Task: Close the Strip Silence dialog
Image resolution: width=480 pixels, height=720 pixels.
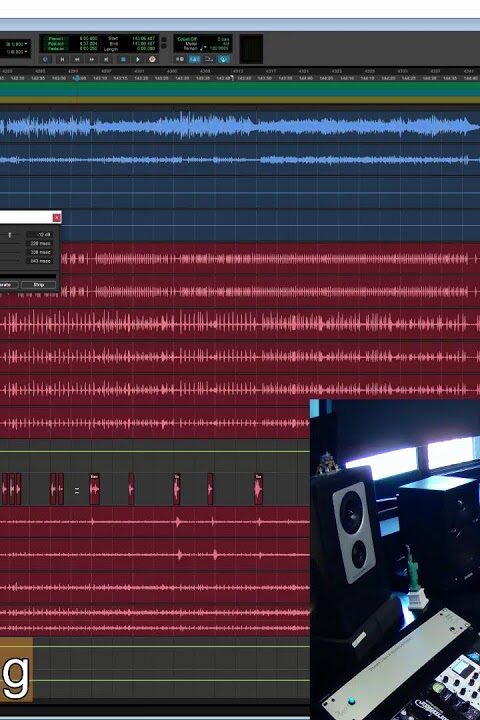Action: pos(56,218)
